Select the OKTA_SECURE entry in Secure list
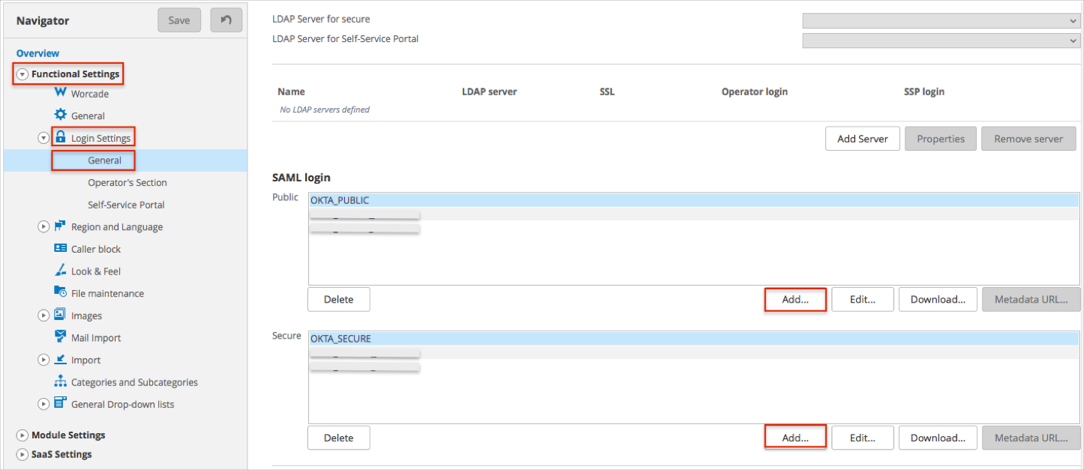1084x470 pixels. pos(340,339)
